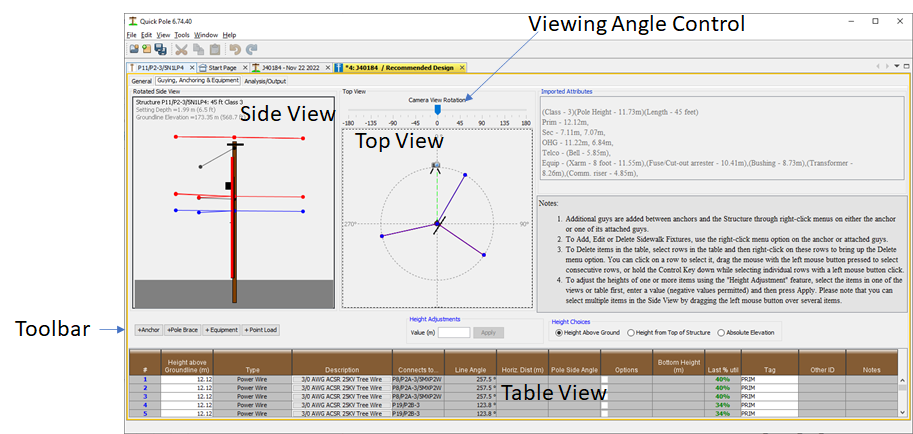Open the Description dropdown in row 5

point(342,414)
